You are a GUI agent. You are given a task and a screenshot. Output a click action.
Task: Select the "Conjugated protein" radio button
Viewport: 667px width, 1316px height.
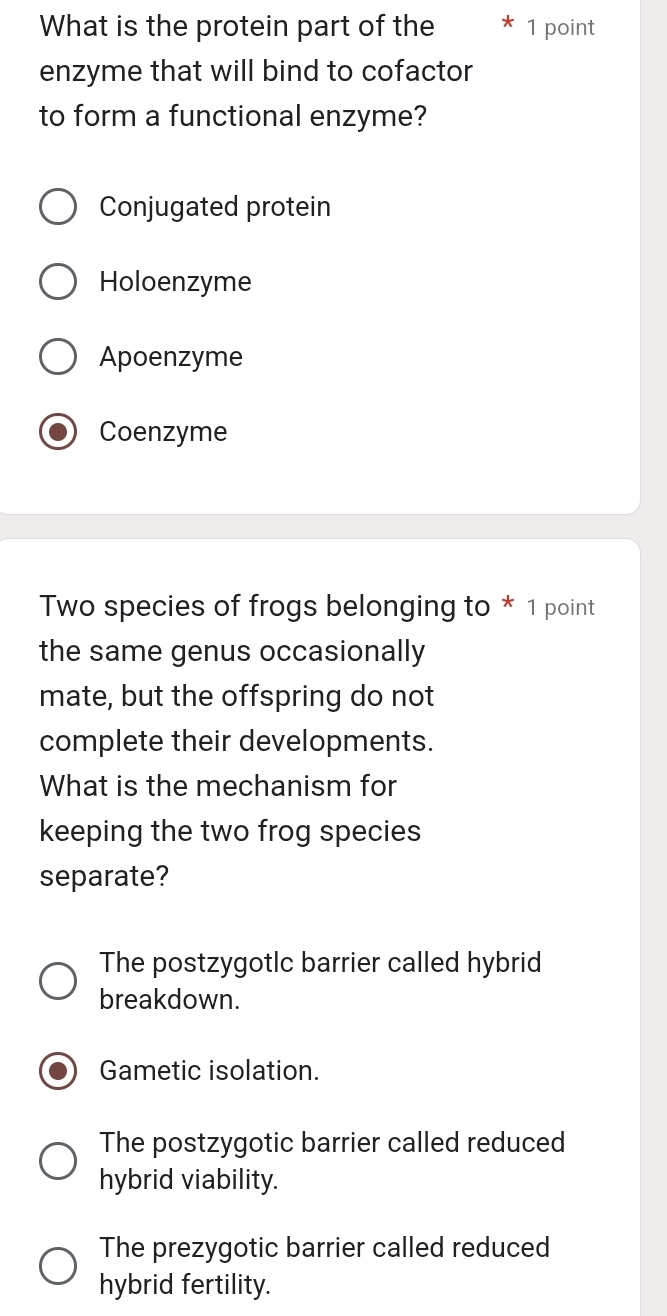point(58,206)
